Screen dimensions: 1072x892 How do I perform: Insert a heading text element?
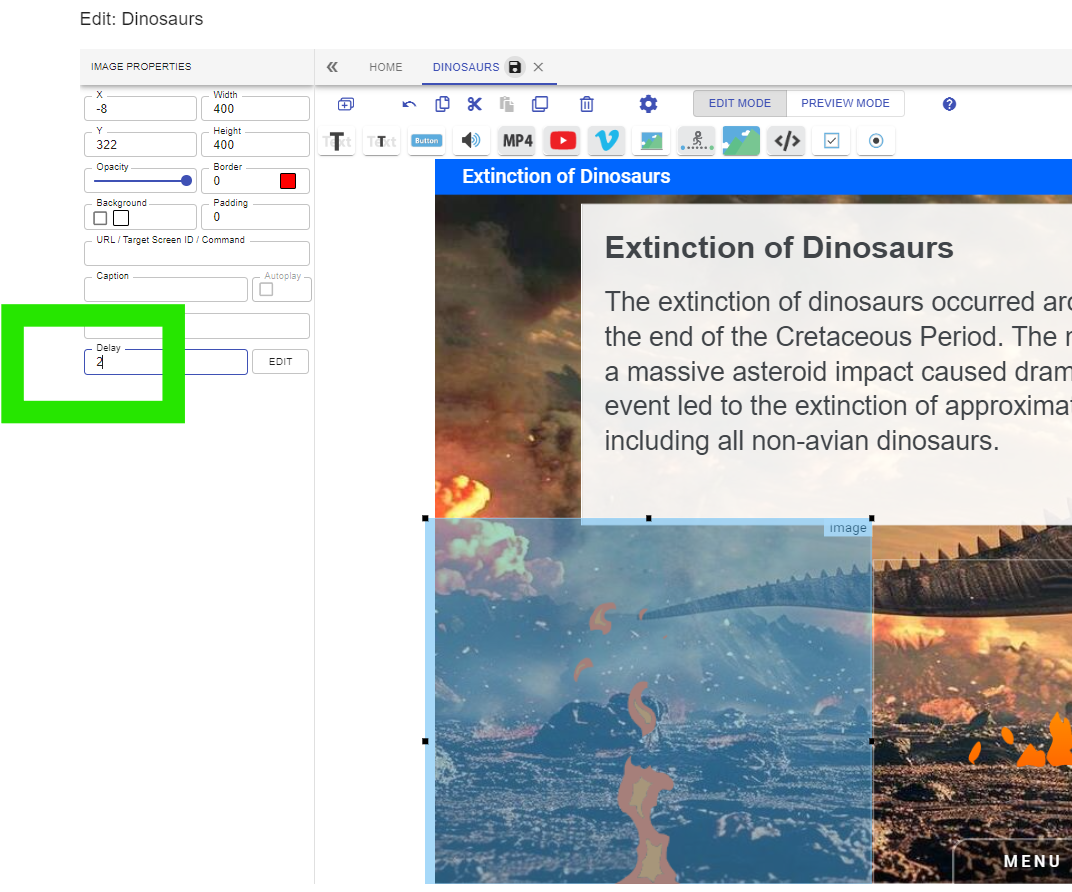[336, 141]
